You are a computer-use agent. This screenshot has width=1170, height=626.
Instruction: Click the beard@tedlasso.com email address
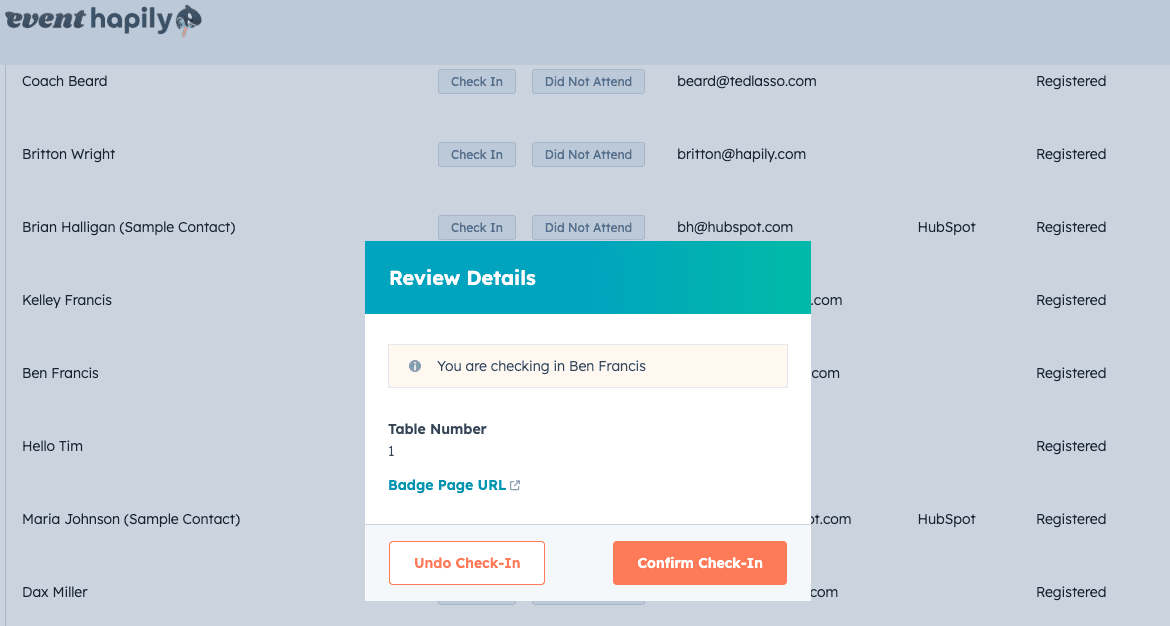click(x=746, y=82)
